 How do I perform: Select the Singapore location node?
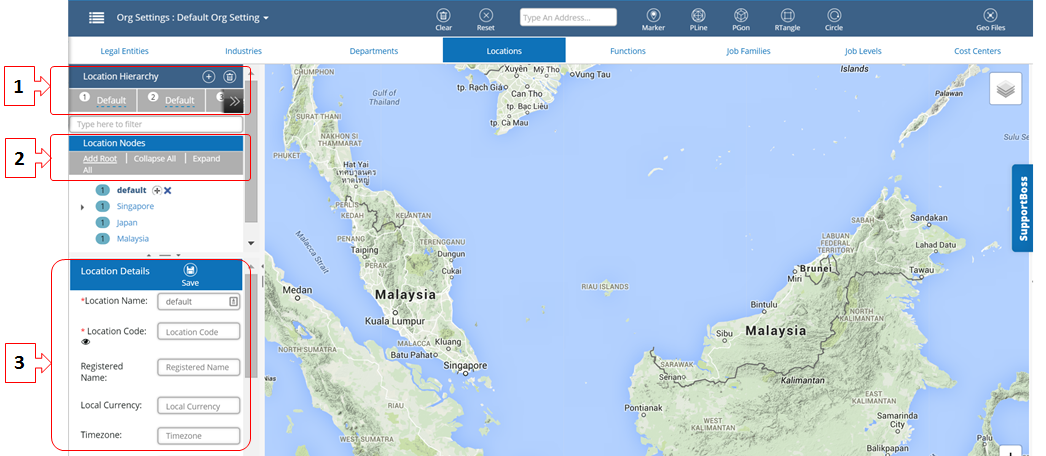point(135,206)
